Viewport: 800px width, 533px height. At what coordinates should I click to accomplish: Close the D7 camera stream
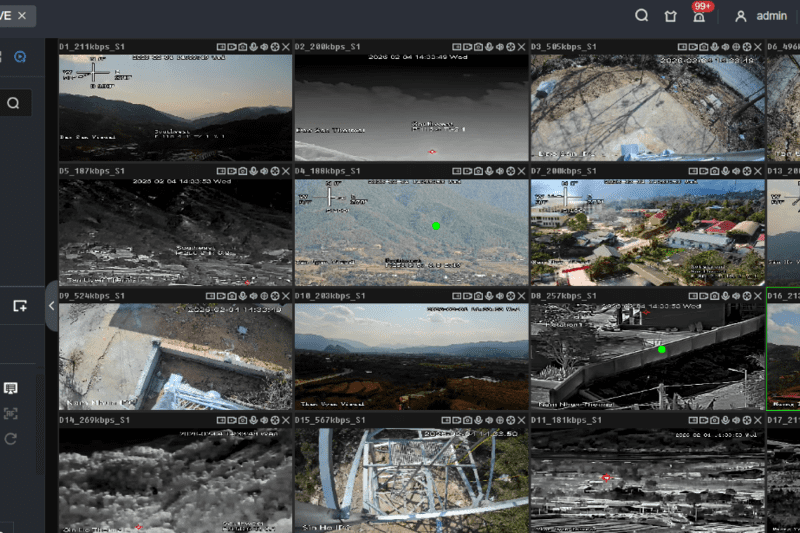point(757,171)
